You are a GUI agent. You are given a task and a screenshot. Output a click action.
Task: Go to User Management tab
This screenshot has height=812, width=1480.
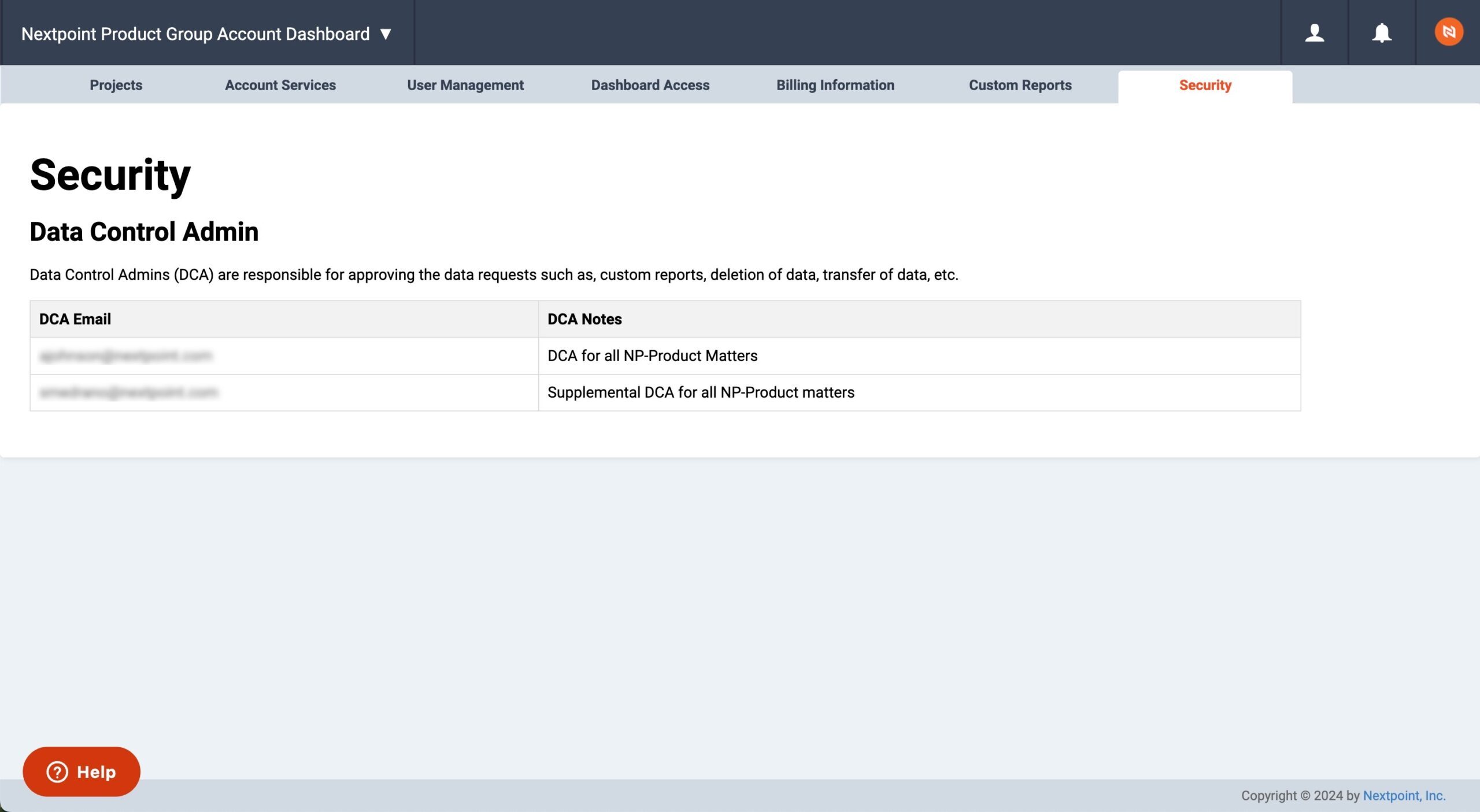[465, 85]
